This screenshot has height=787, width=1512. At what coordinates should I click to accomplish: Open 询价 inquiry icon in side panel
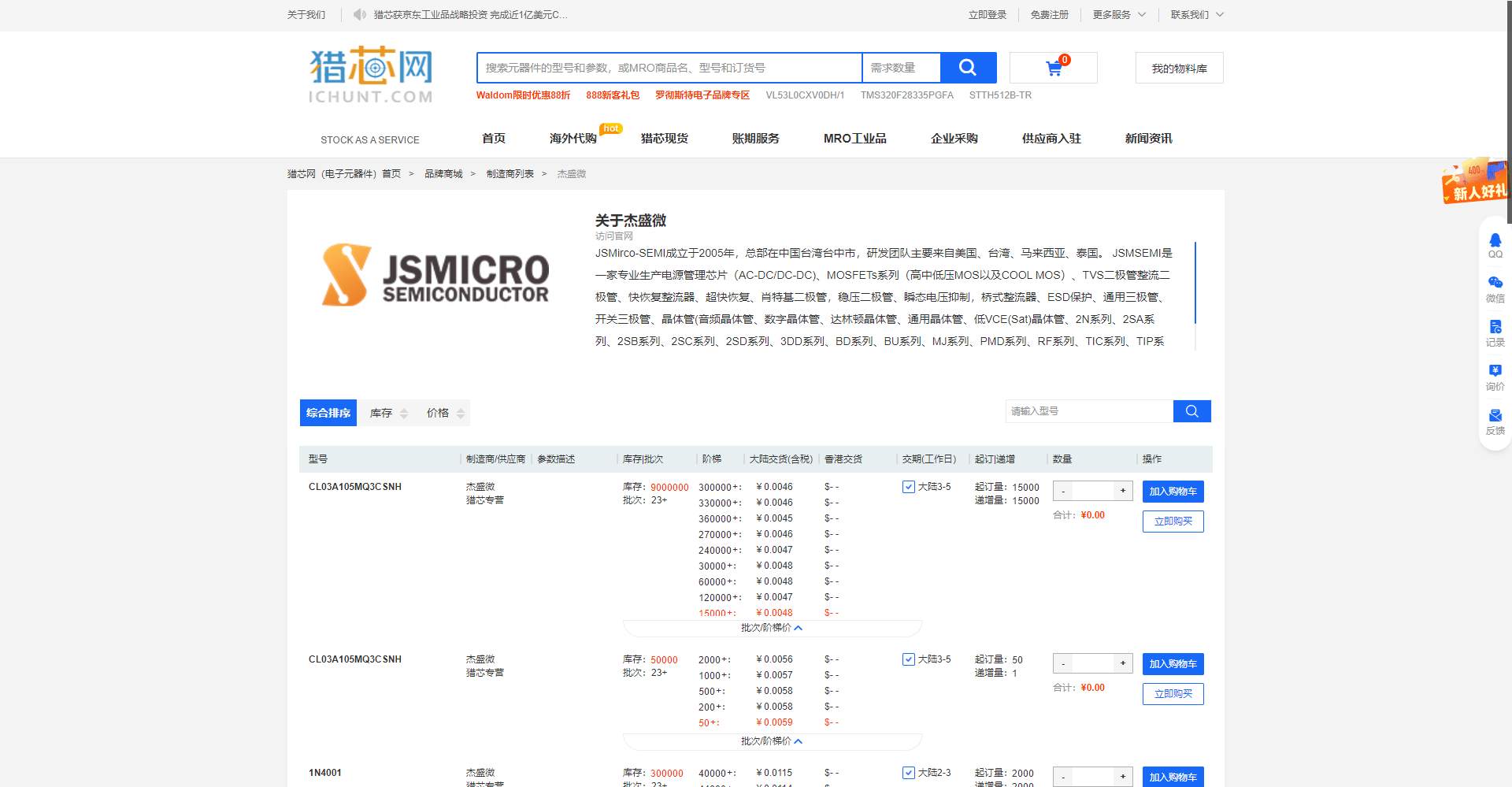[x=1495, y=377]
